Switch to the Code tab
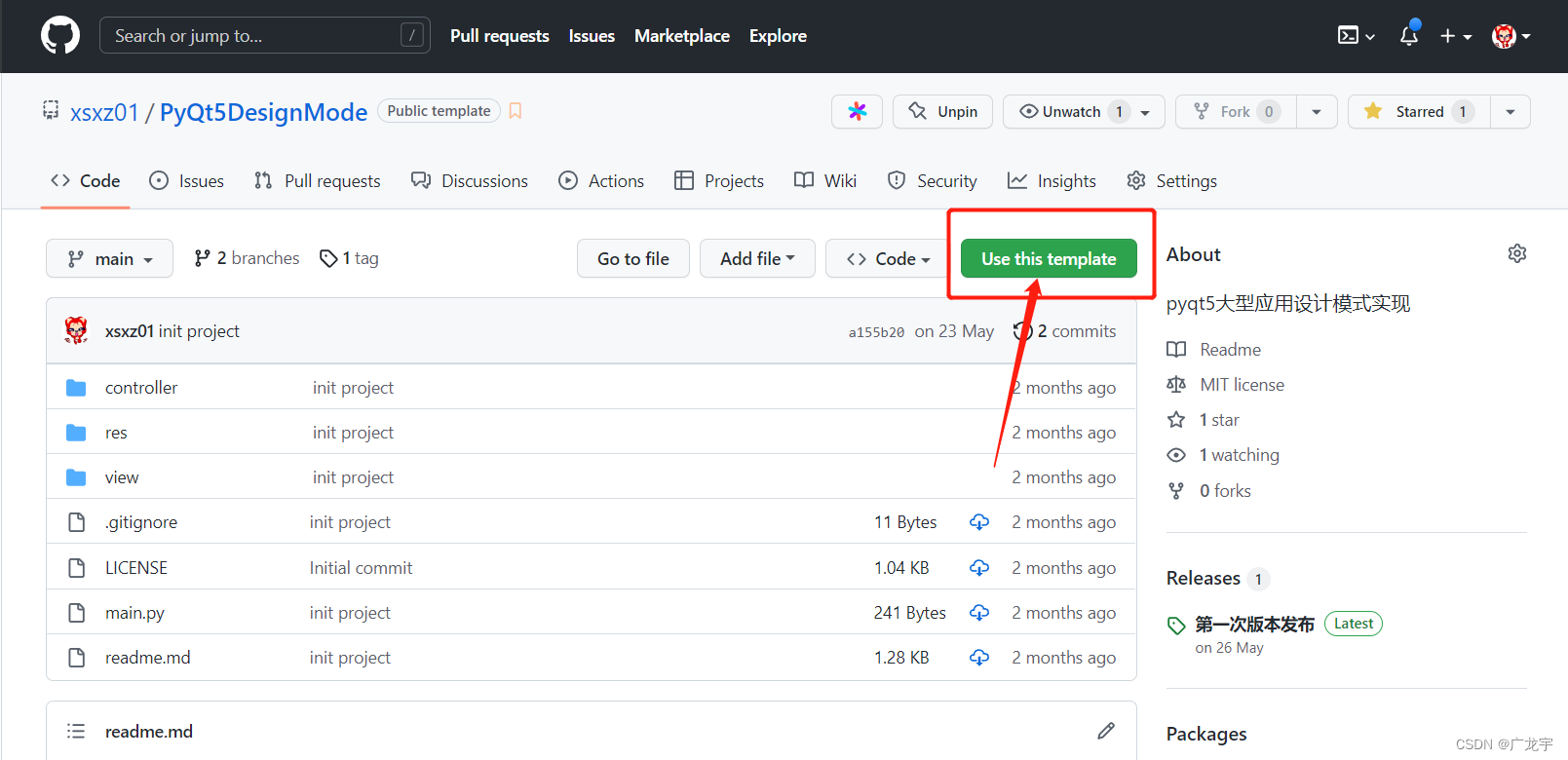The width and height of the screenshot is (1568, 760). pyautogui.click(x=86, y=180)
